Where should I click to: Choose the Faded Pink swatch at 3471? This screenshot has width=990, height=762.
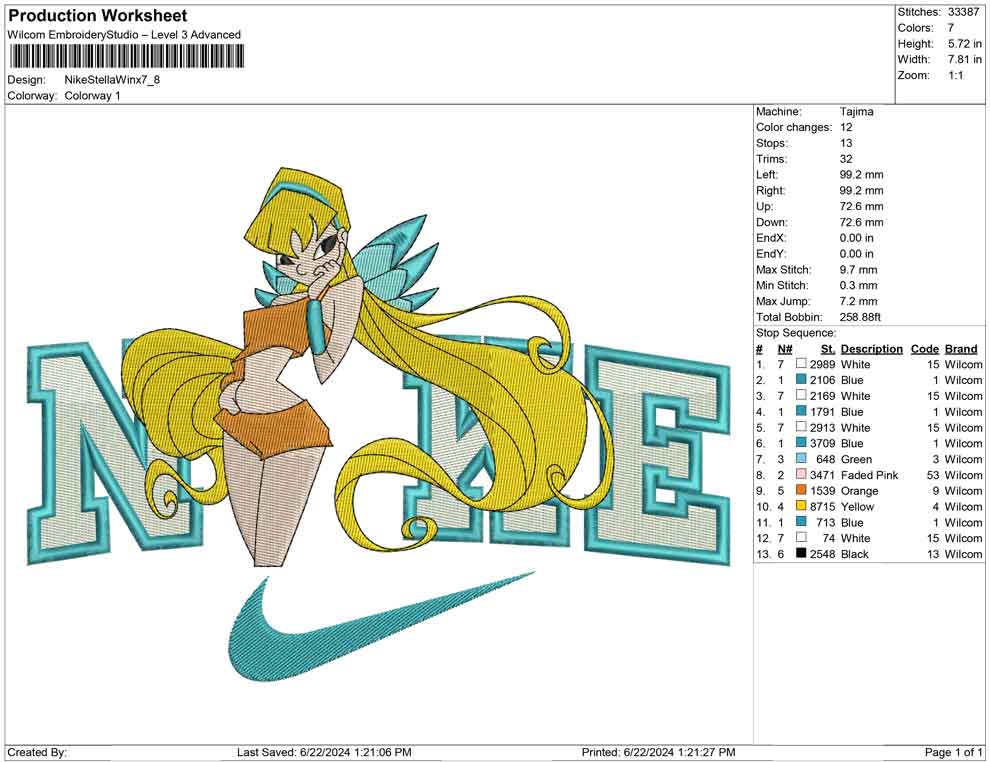pyautogui.click(x=801, y=474)
